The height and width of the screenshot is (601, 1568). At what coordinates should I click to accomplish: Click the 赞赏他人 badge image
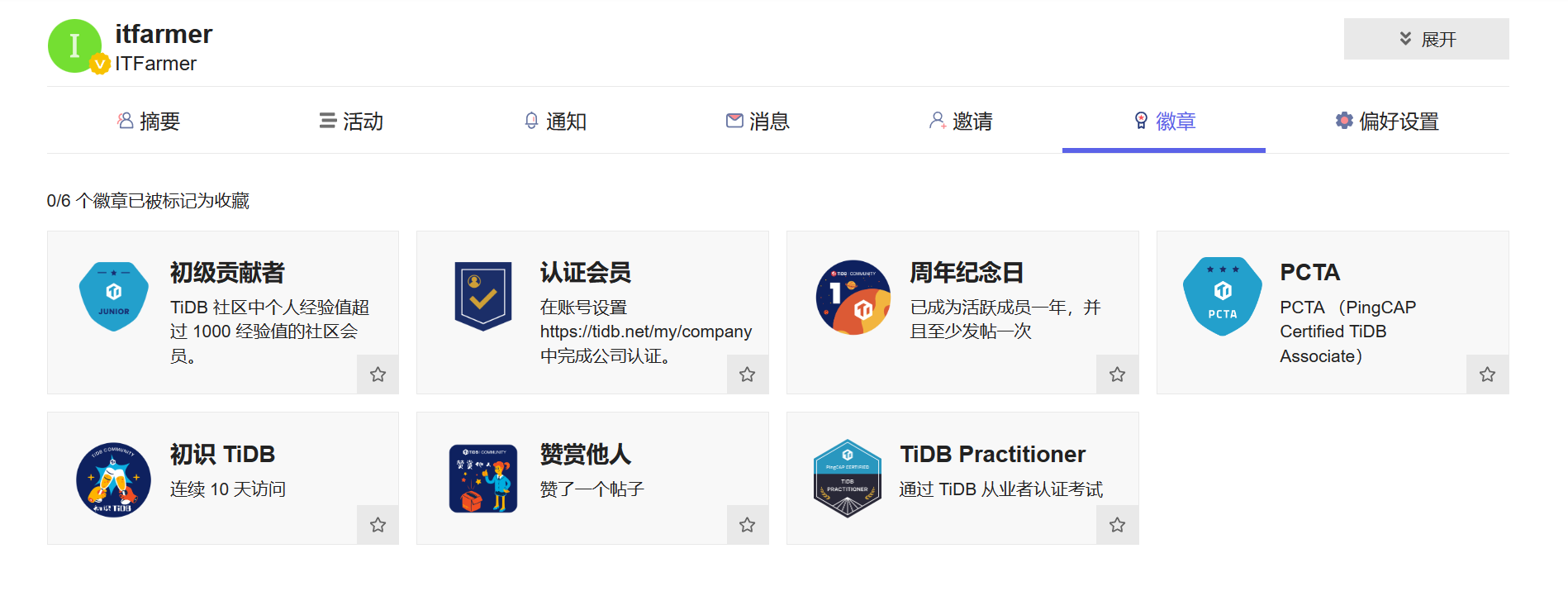click(483, 479)
